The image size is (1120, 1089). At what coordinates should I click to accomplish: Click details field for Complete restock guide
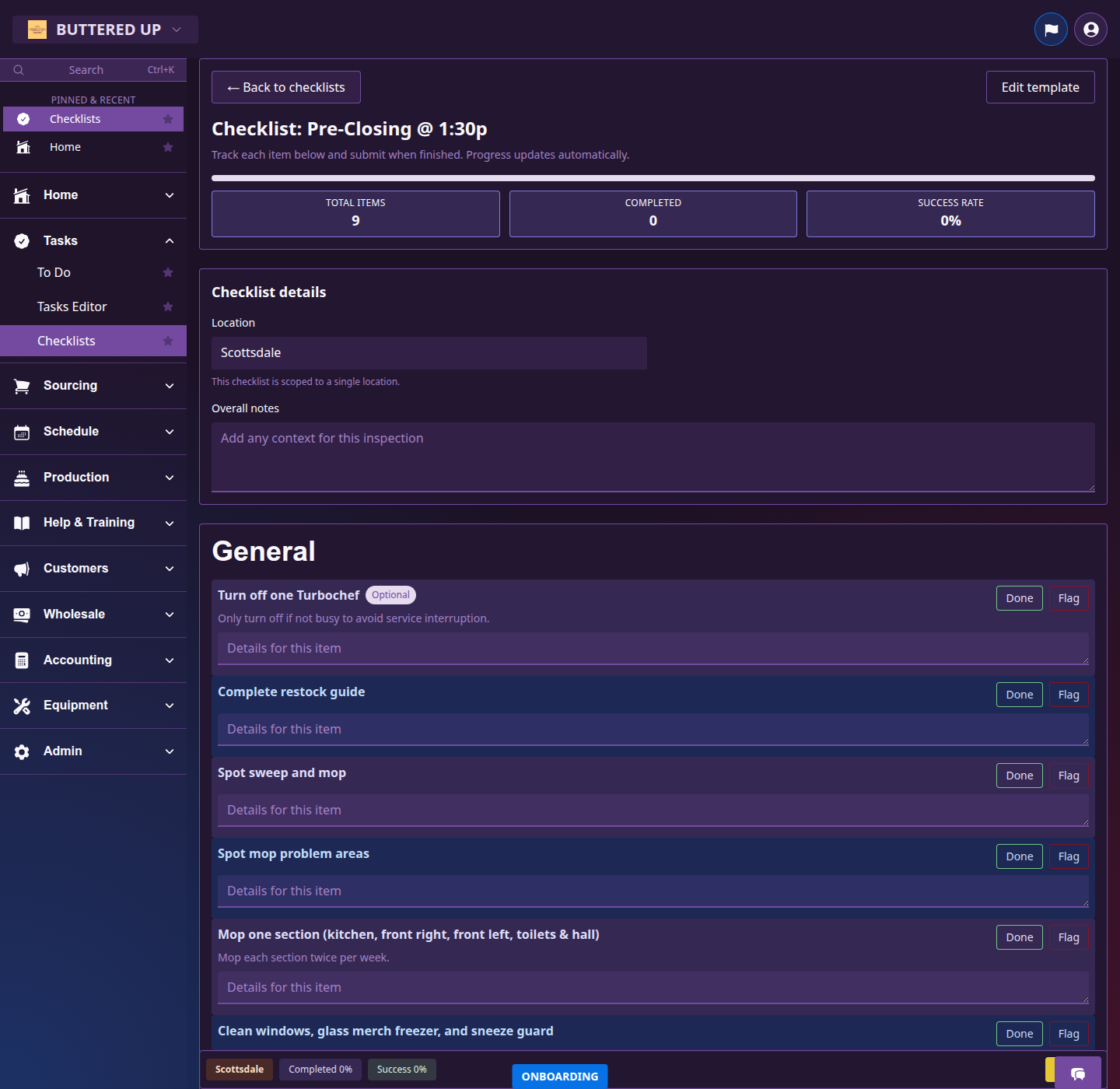(x=653, y=730)
